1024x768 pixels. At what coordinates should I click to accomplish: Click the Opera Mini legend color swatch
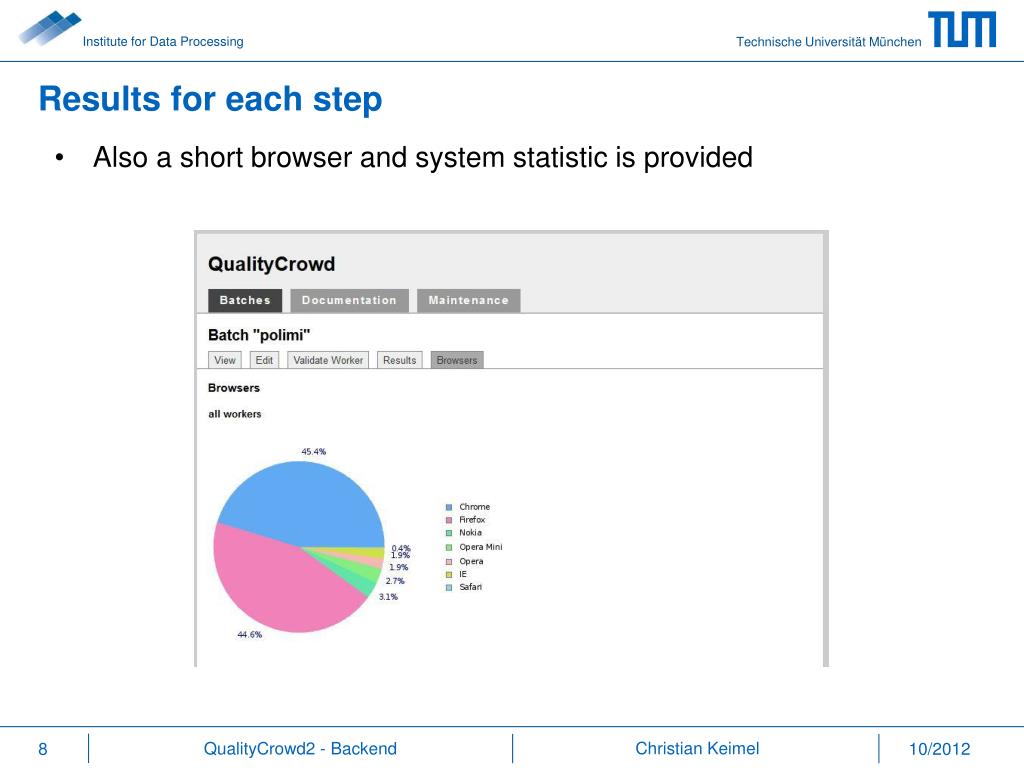449,548
